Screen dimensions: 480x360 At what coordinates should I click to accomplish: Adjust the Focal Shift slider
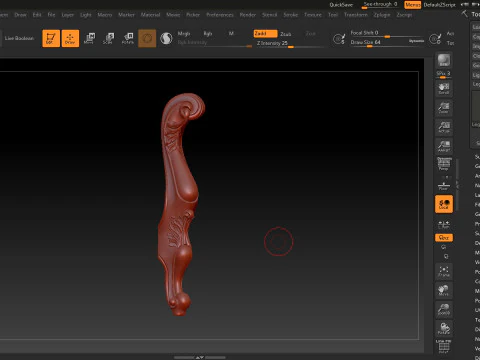(387, 33)
